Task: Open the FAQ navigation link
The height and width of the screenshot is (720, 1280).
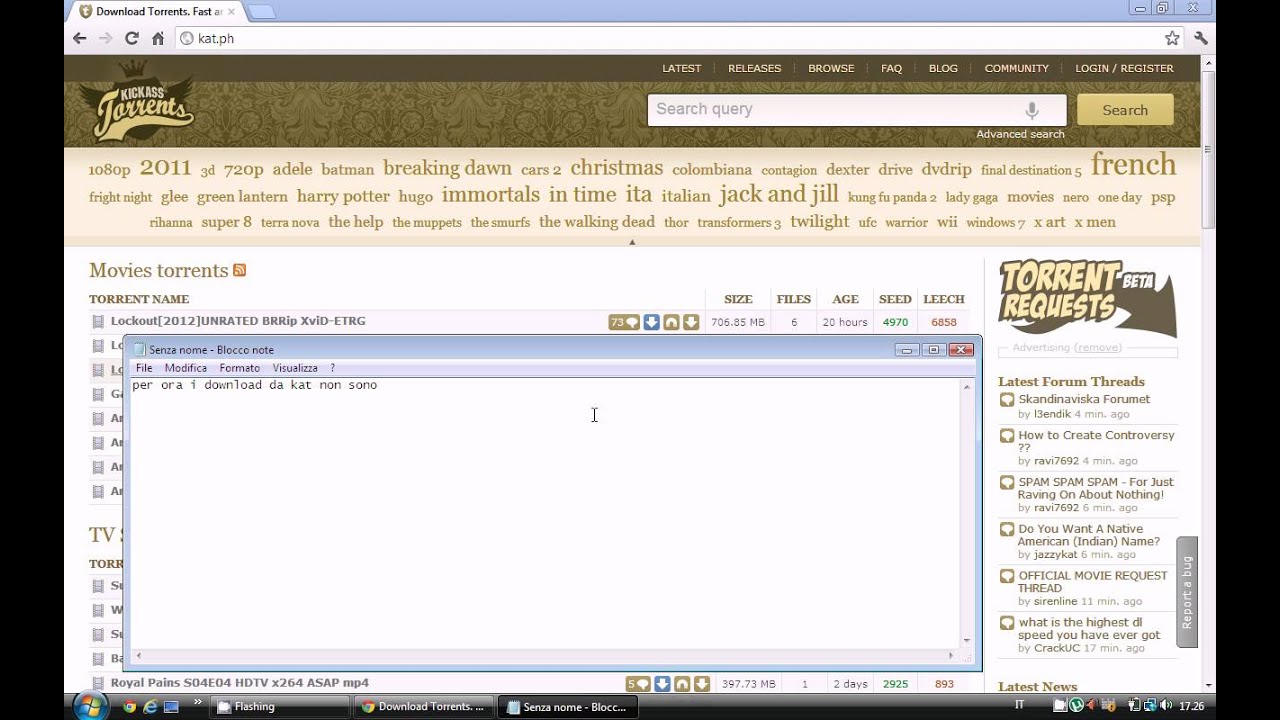Action: point(891,68)
